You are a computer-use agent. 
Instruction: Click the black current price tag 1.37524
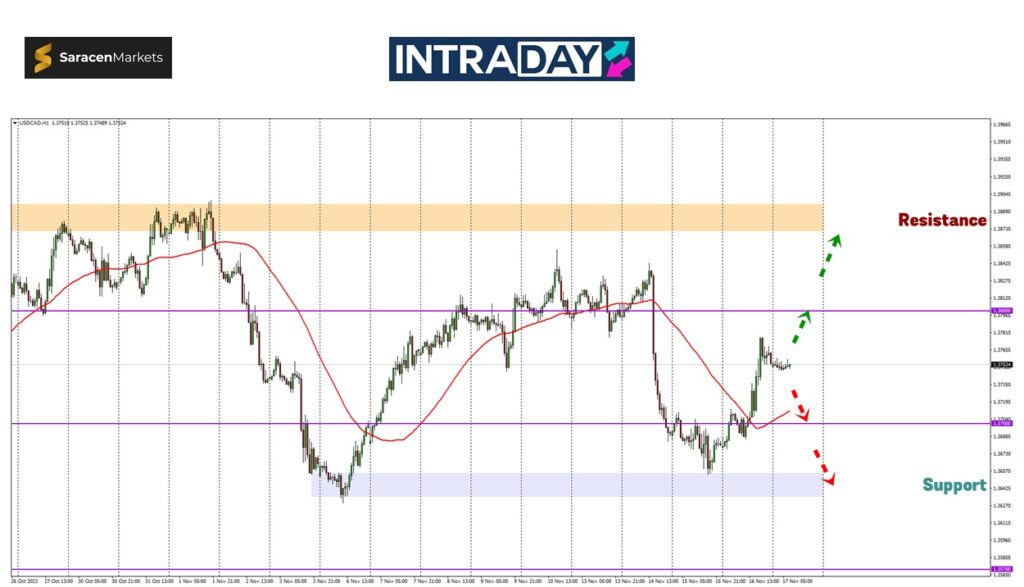[x=1001, y=365]
